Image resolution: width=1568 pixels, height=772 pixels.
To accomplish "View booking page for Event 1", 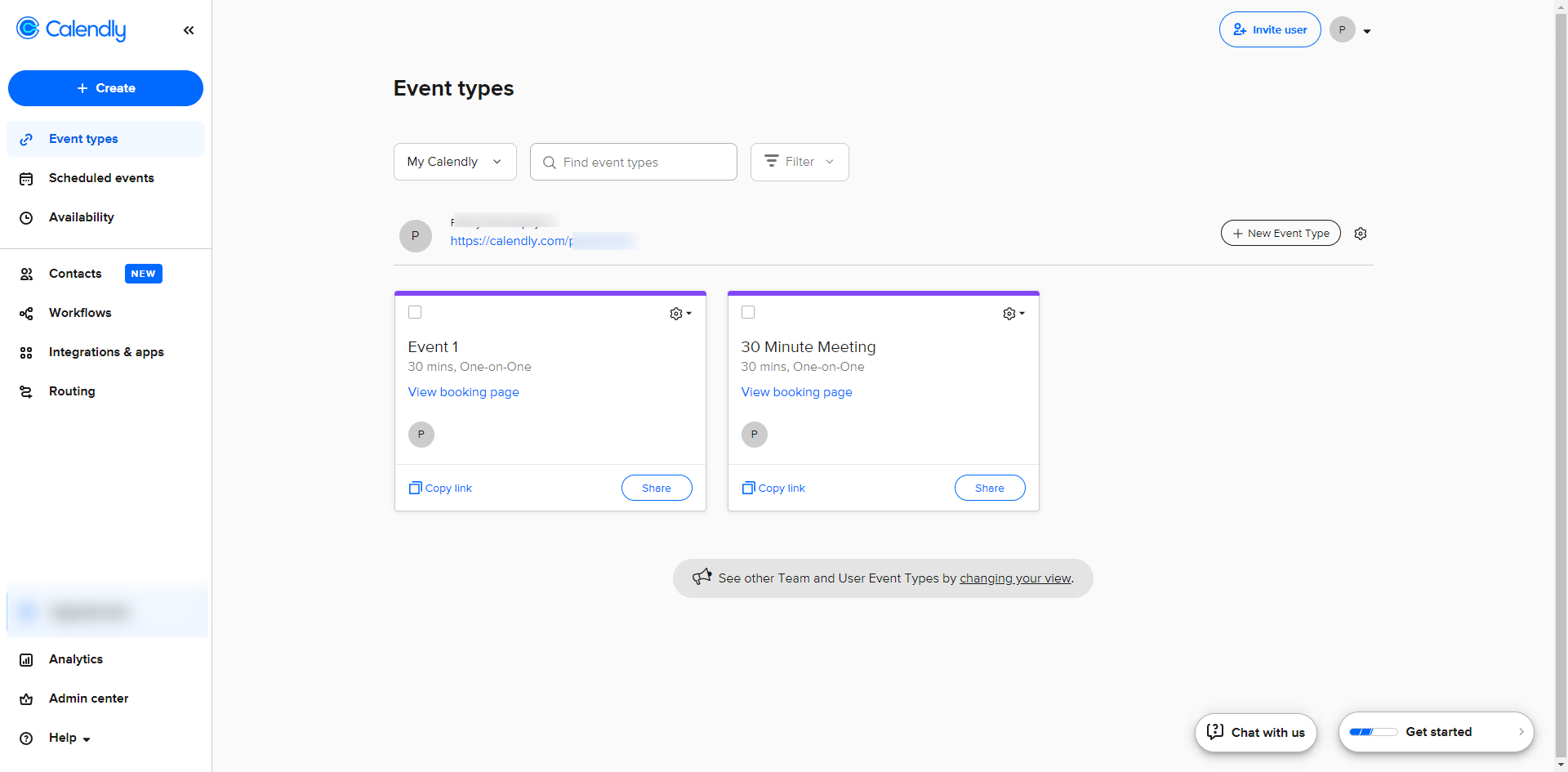I will coord(463,392).
